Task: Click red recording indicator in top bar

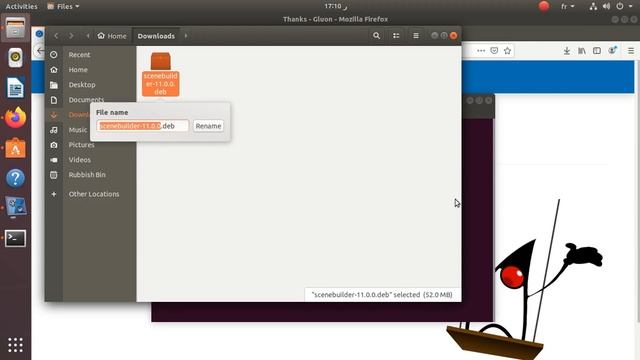Action: [x=543, y=6]
